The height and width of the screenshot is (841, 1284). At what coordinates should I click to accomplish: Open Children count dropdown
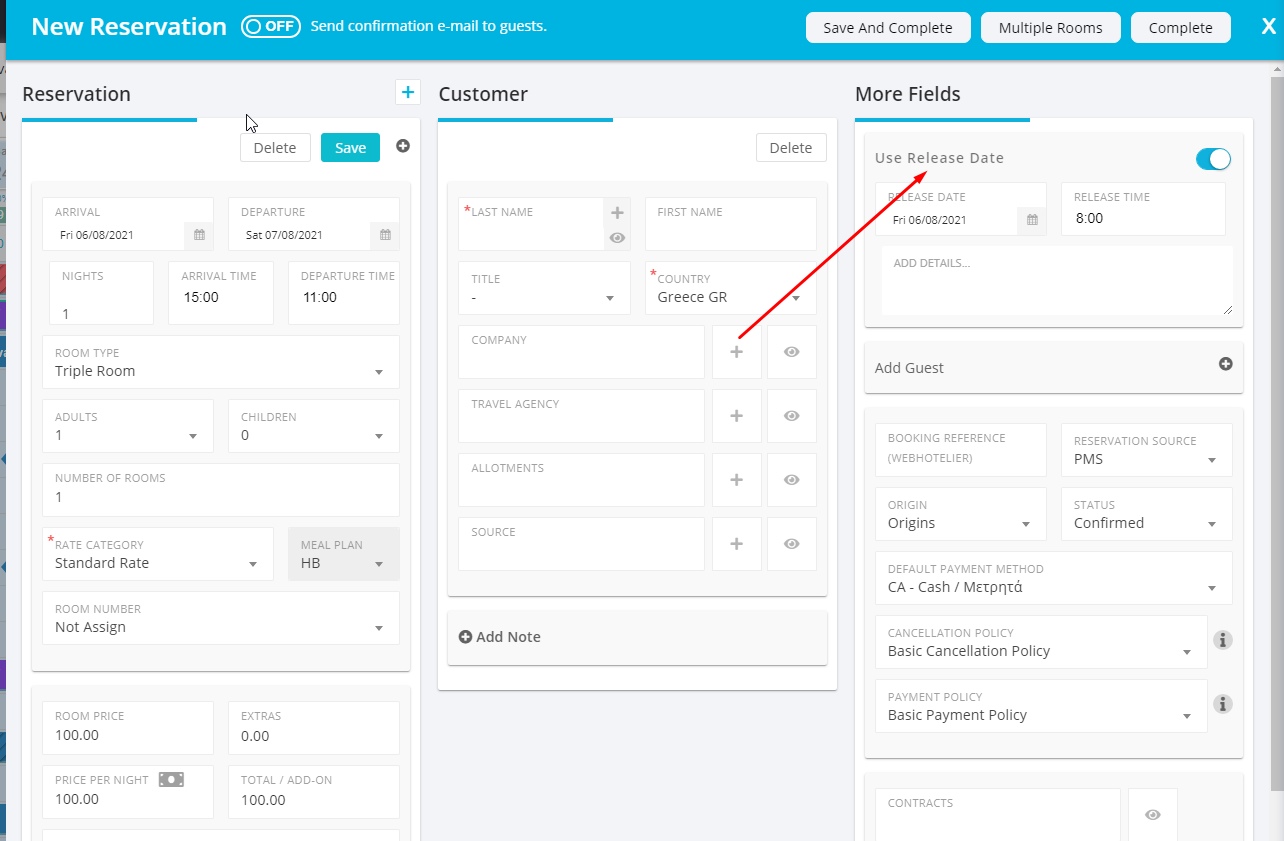314,426
